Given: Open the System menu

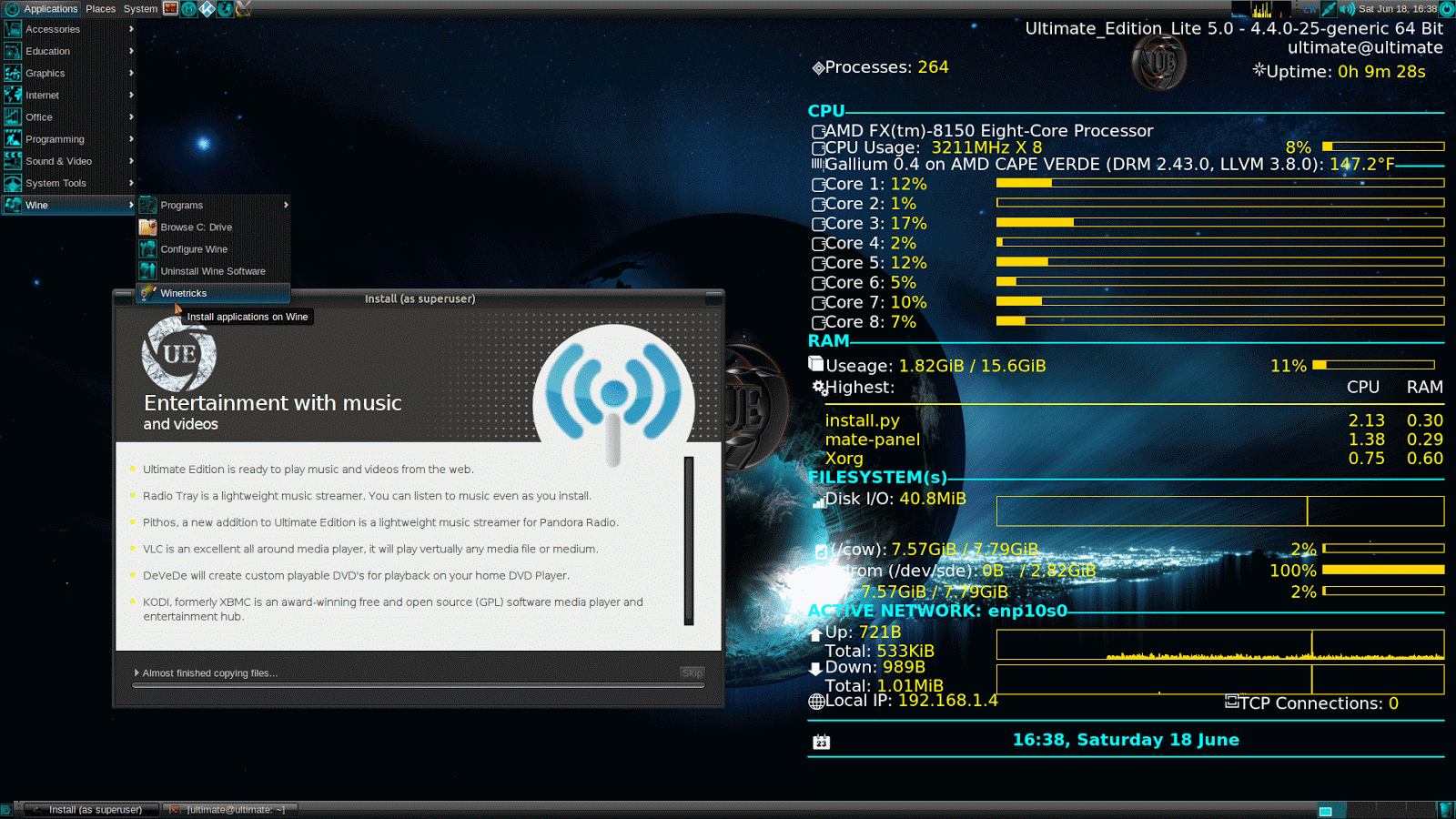Looking at the screenshot, I should (x=140, y=8).
